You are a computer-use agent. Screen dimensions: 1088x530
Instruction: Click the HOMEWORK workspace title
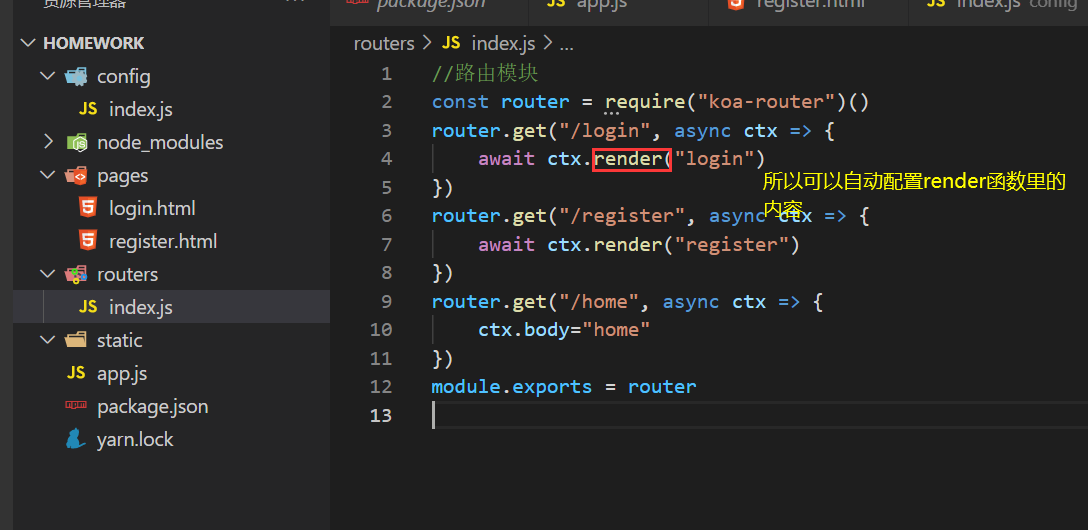(x=94, y=43)
